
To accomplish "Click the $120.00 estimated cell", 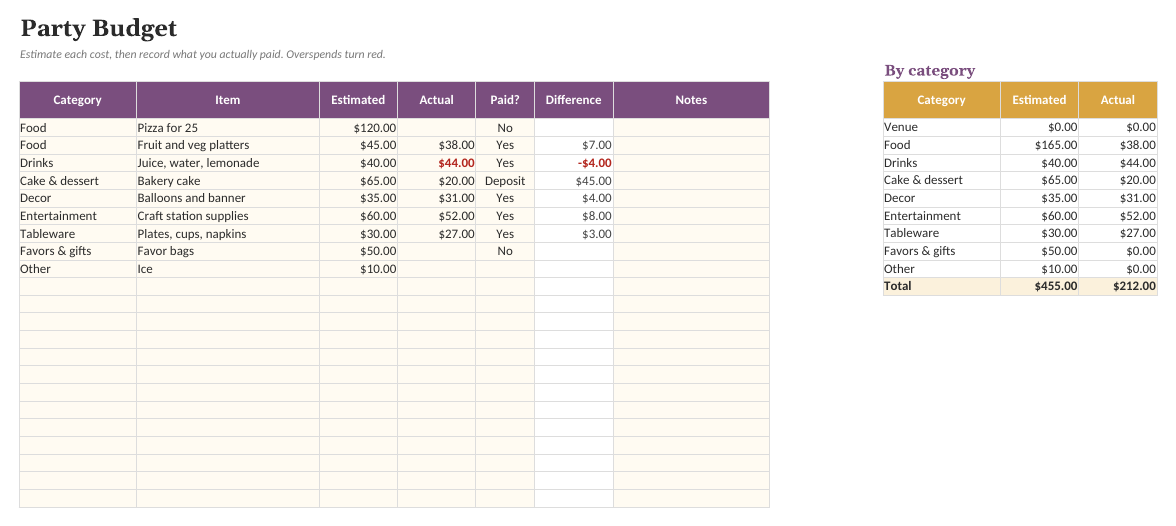I will [x=358, y=128].
